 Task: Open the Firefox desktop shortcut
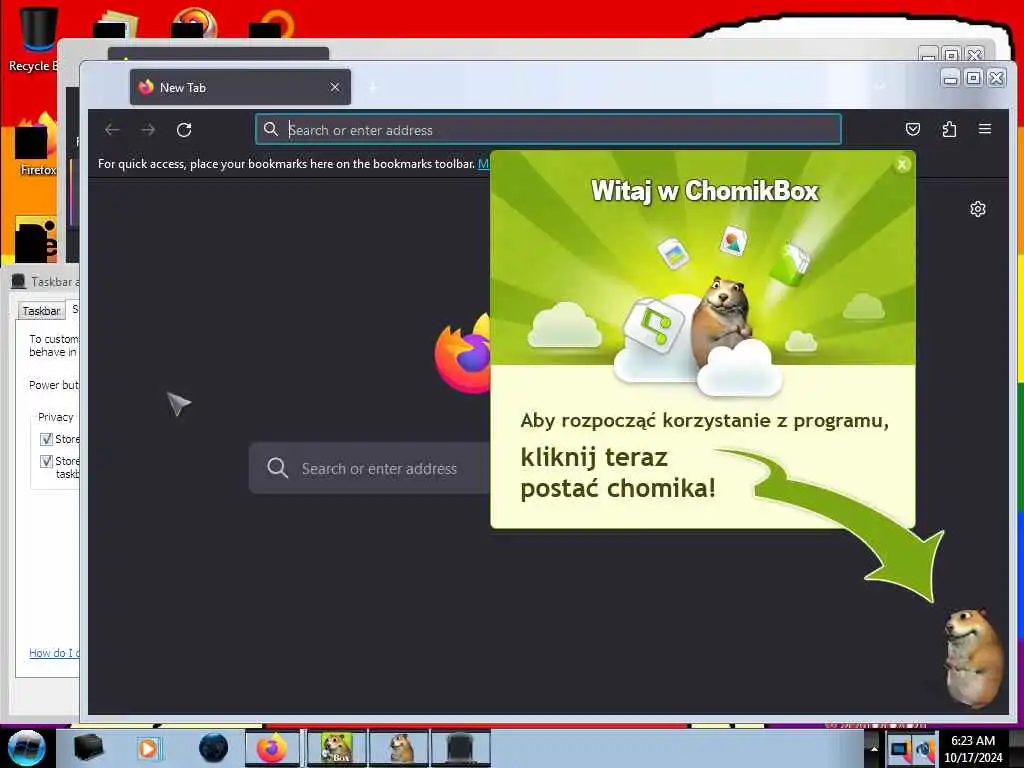[36, 145]
